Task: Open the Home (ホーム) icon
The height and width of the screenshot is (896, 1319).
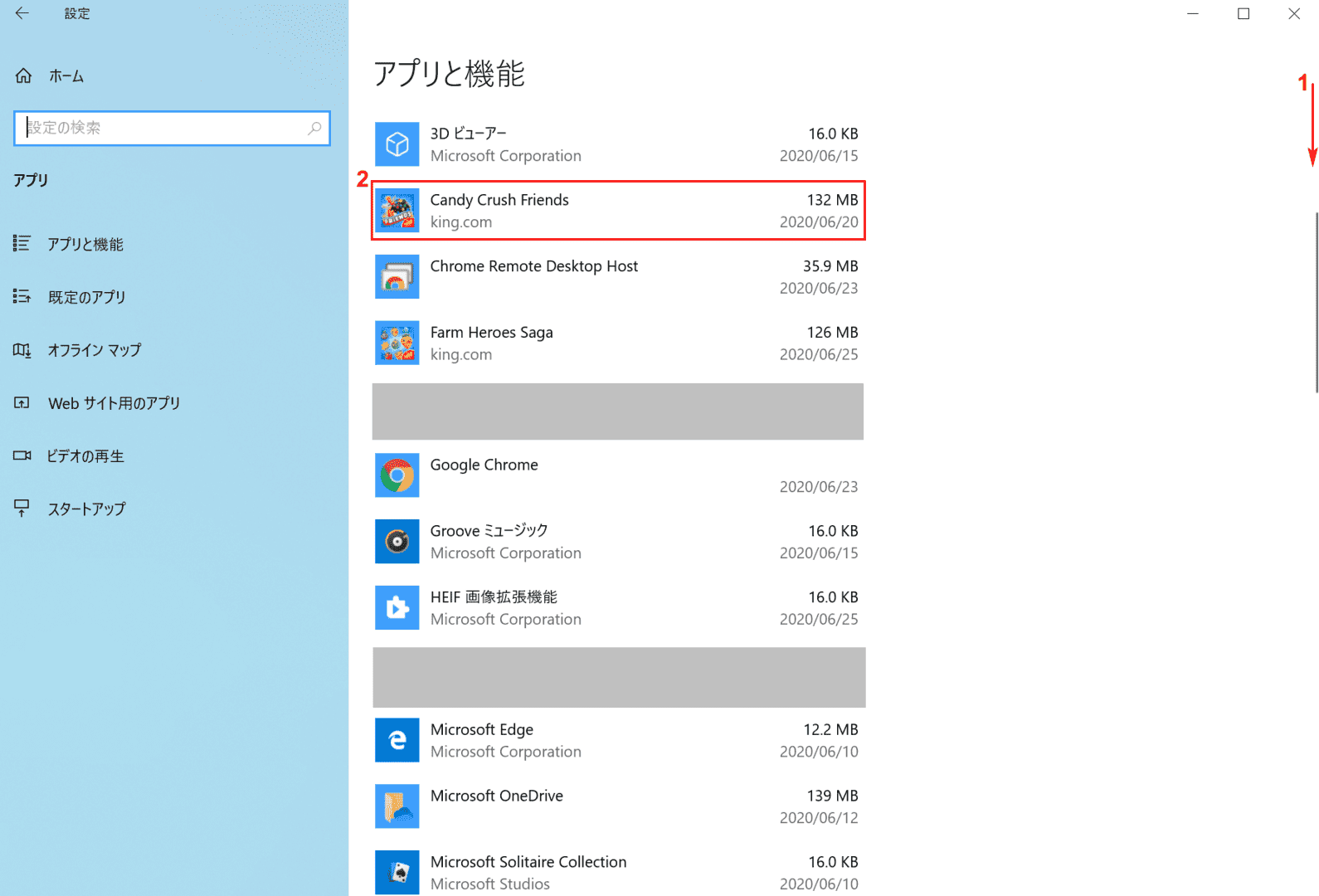Action: click(x=23, y=75)
